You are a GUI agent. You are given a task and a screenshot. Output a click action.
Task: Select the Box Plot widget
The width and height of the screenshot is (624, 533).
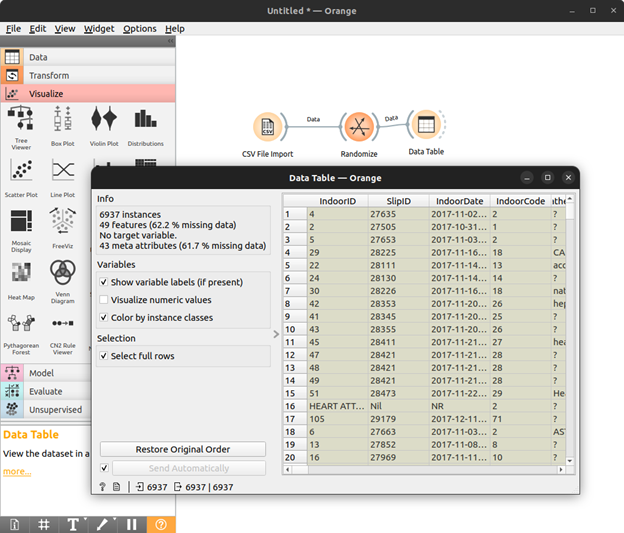62,126
